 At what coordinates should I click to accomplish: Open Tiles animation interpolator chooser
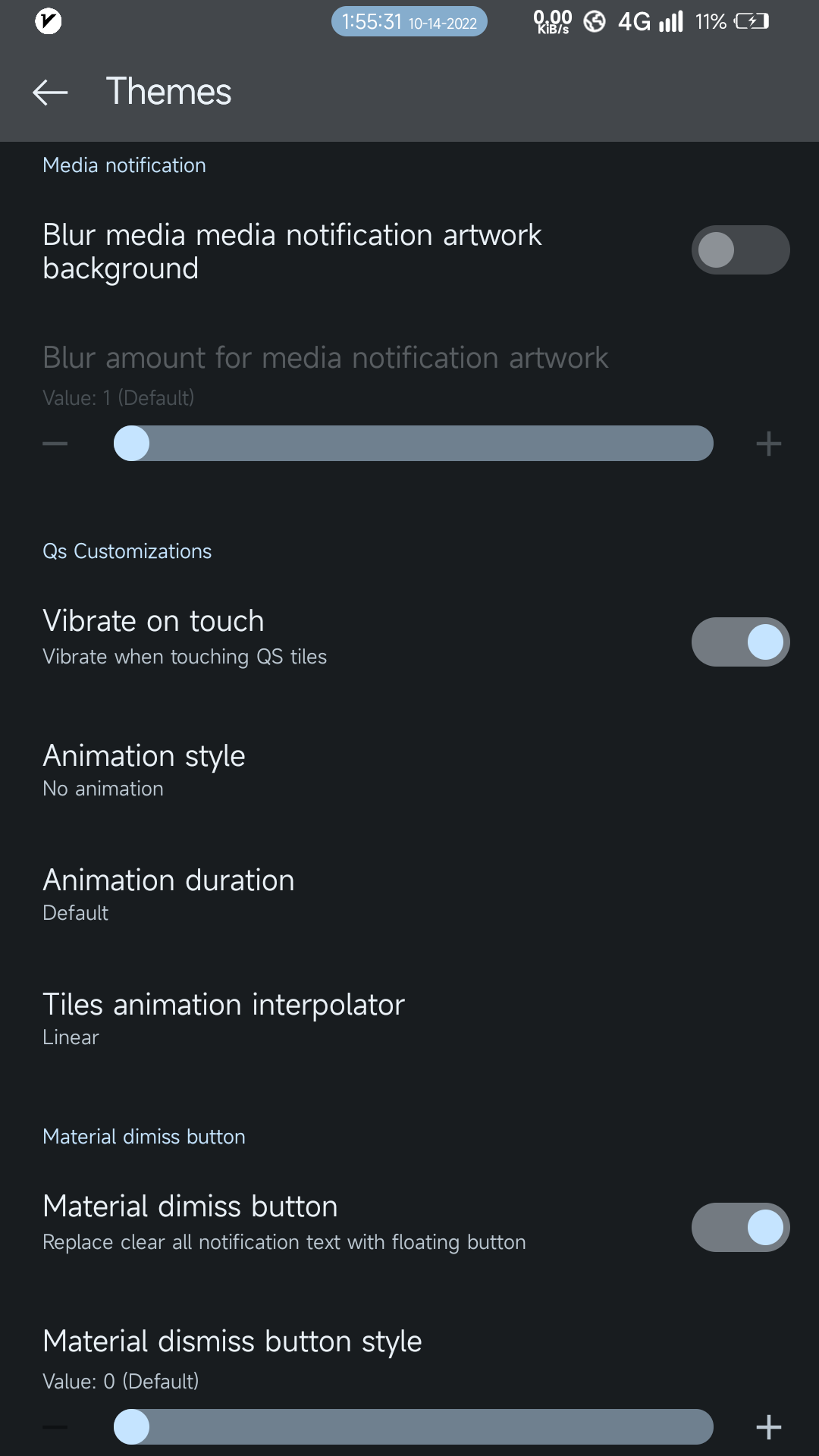(x=224, y=1018)
